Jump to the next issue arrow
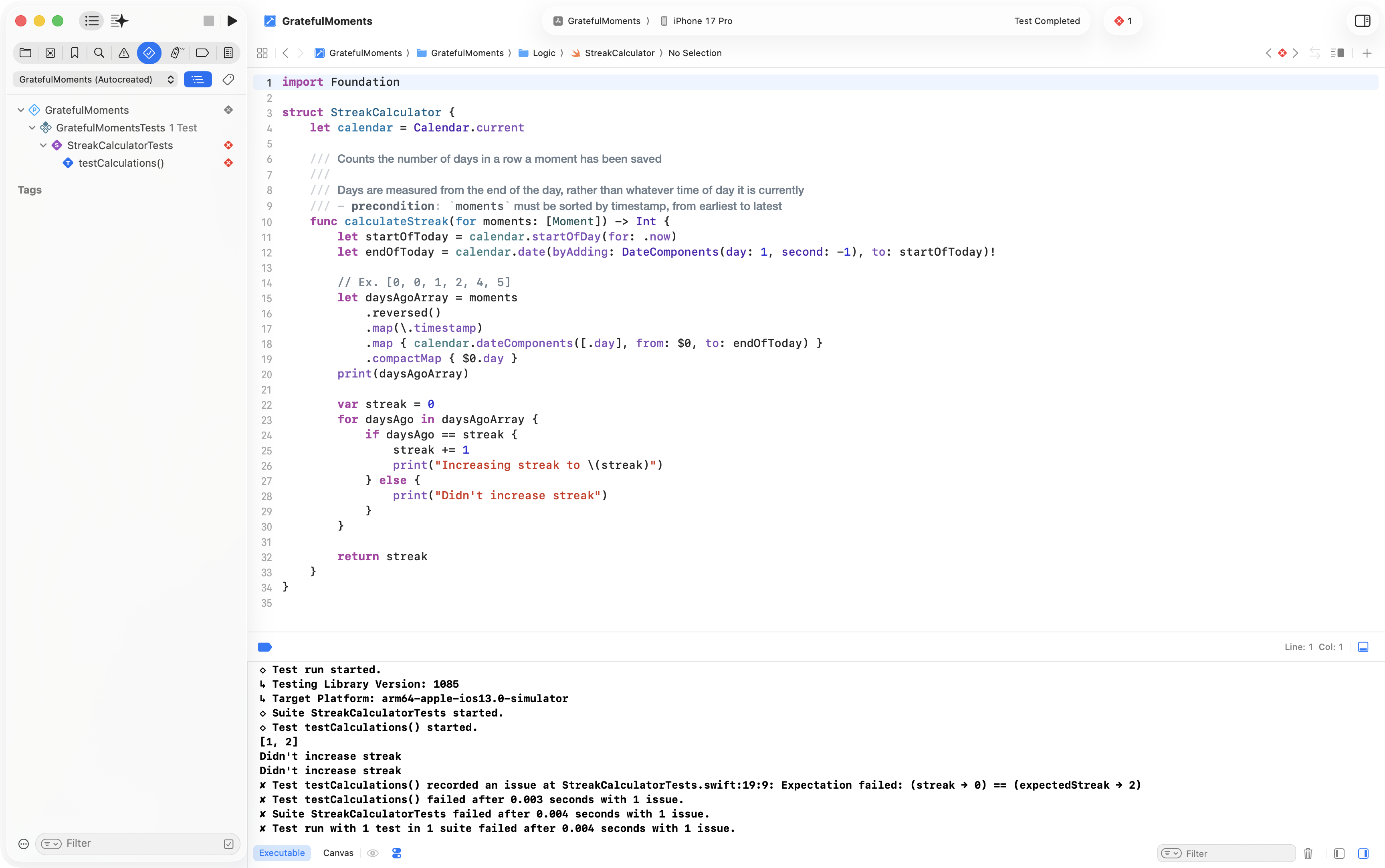1385x868 pixels. (x=1295, y=53)
